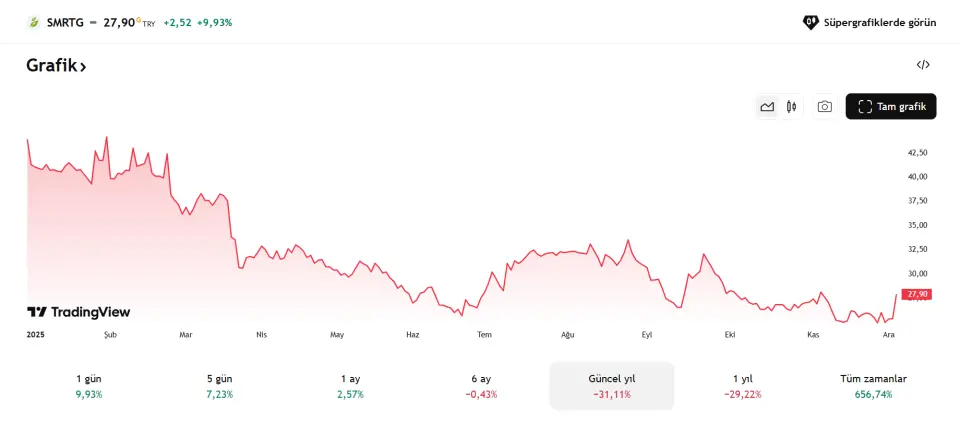This screenshot has height=426, width=960.
Task: Switch to the 1 yıl range
Action: pos(742,386)
